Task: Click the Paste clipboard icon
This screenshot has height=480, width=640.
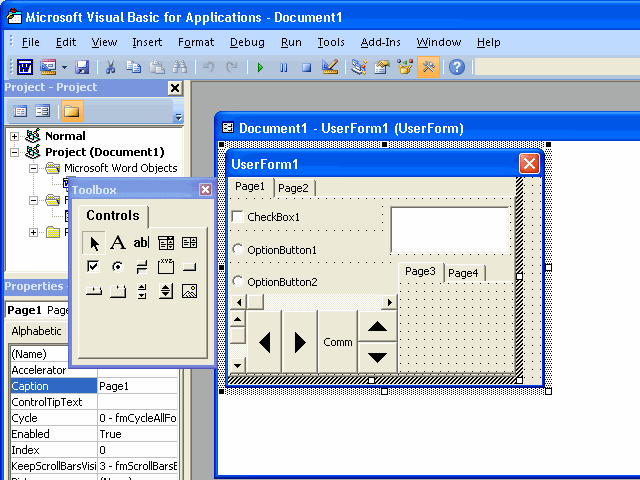Action: (157, 67)
